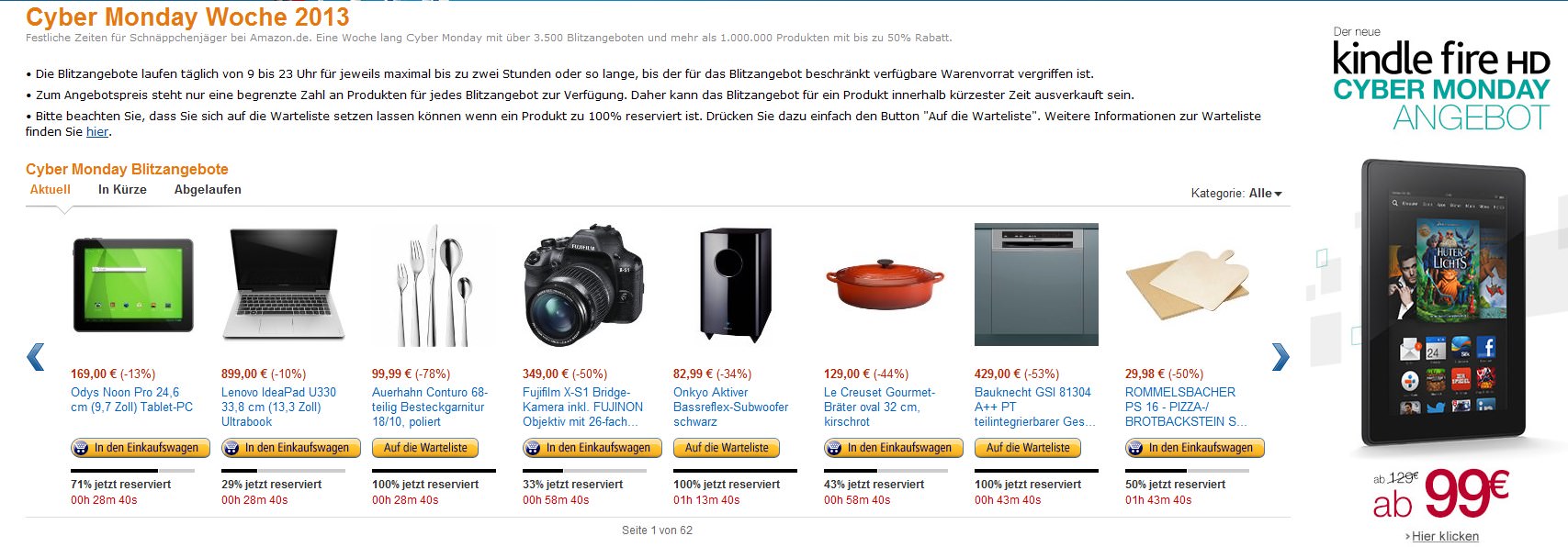
Task: Click cart icon on Rommelsbacher pizza stone button
Action: [x=1135, y=448]
